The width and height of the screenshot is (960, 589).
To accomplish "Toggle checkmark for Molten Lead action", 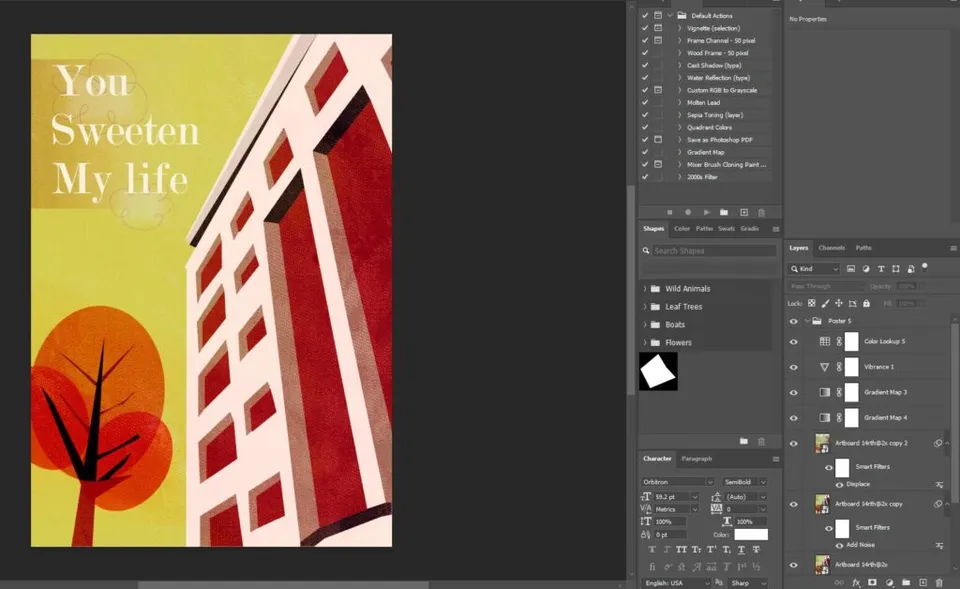I will (x=645, y=102).
